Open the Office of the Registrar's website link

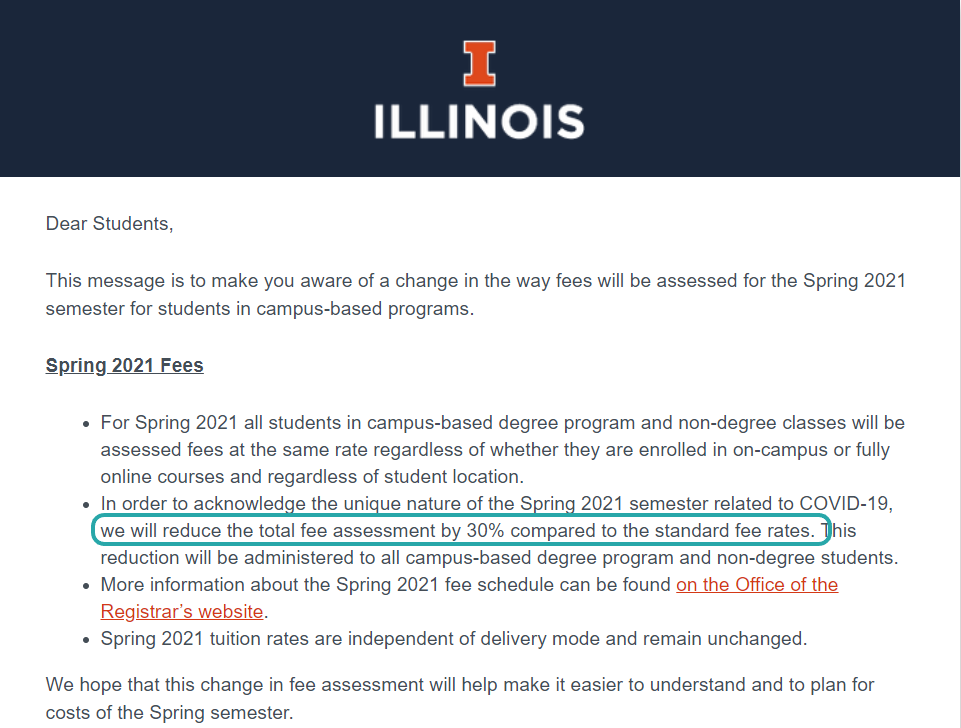pyautogui.click(x=757, y=585)
